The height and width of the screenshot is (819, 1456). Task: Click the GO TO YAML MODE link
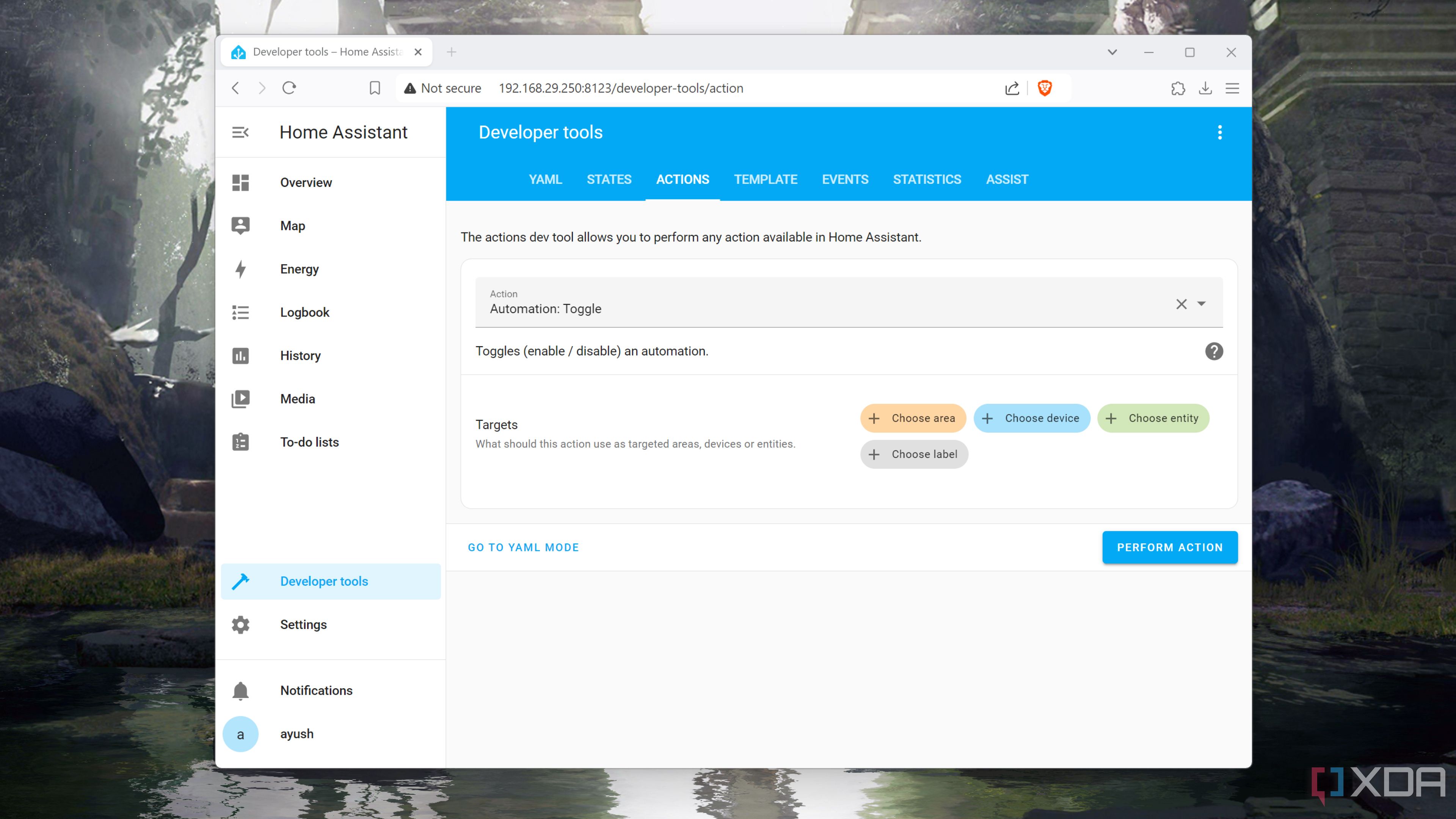[x=524, y=547]
